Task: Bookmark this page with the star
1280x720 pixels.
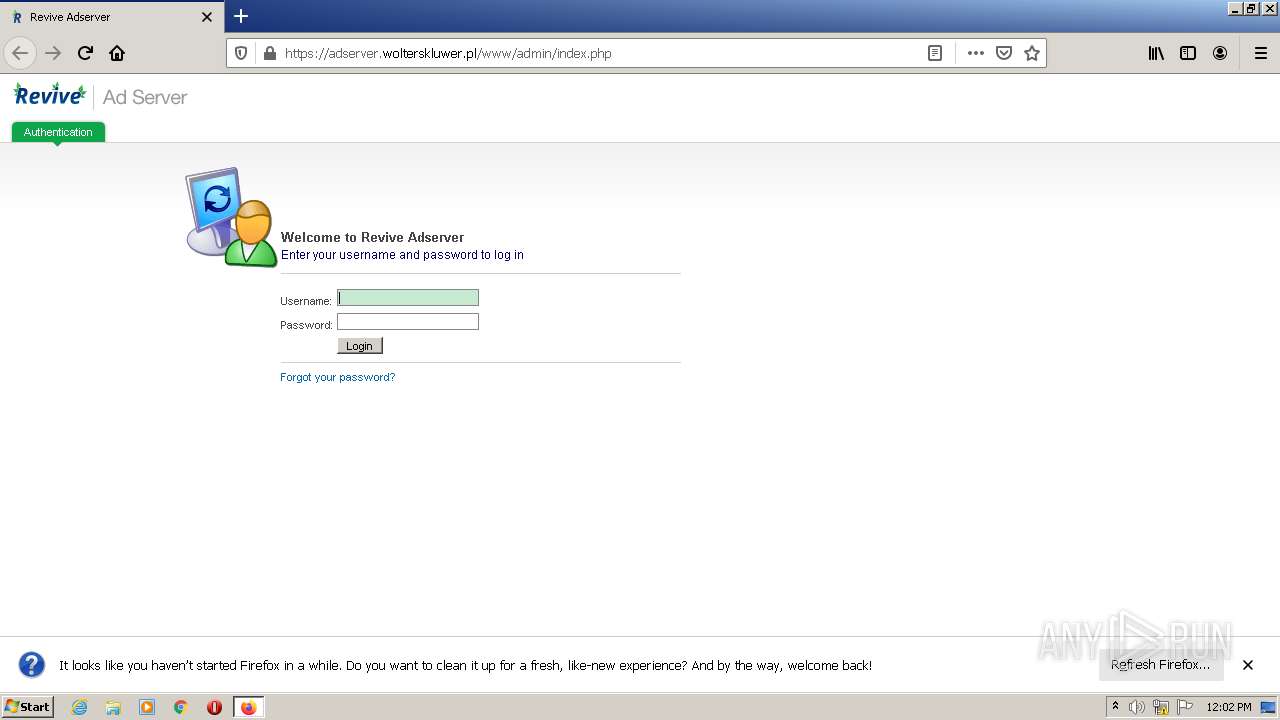Action: pyautogui.click(x=1032, y=53)
